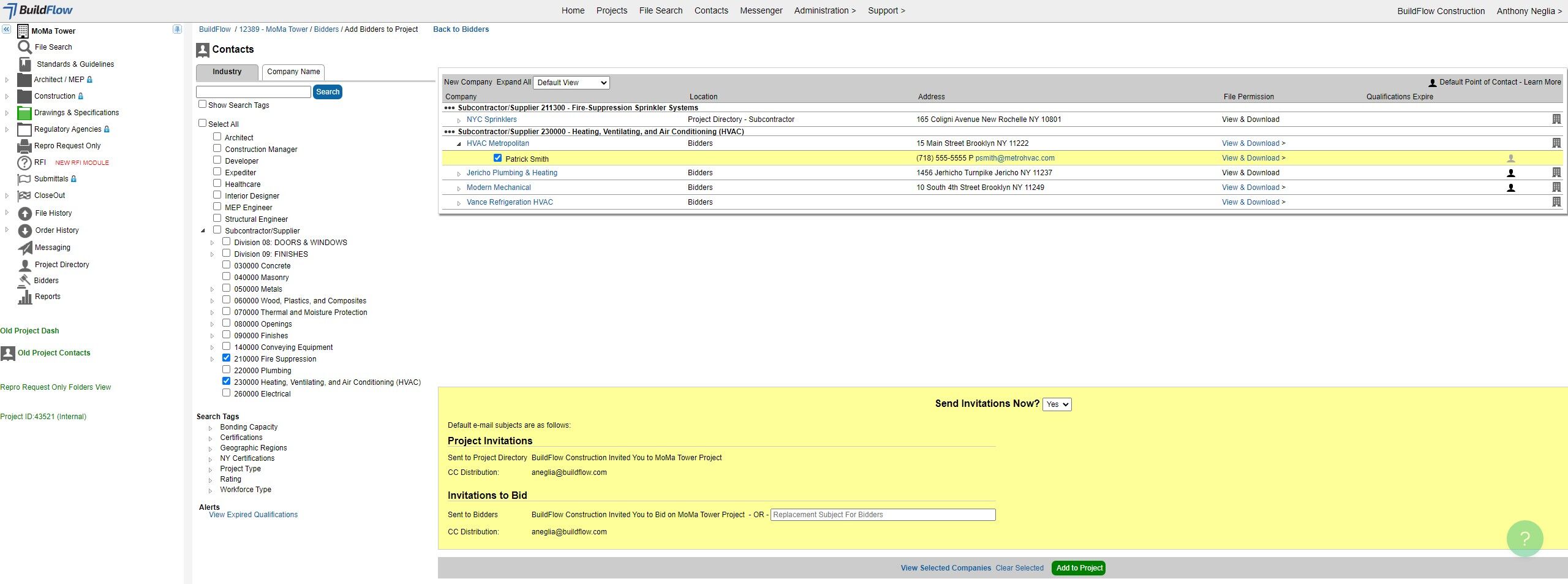The height and width of the screenshot is (584, 1568).
Task: Collapse the sidebar with the double-arrow icon
Action: pyautogui.click(x=6, y=29)
